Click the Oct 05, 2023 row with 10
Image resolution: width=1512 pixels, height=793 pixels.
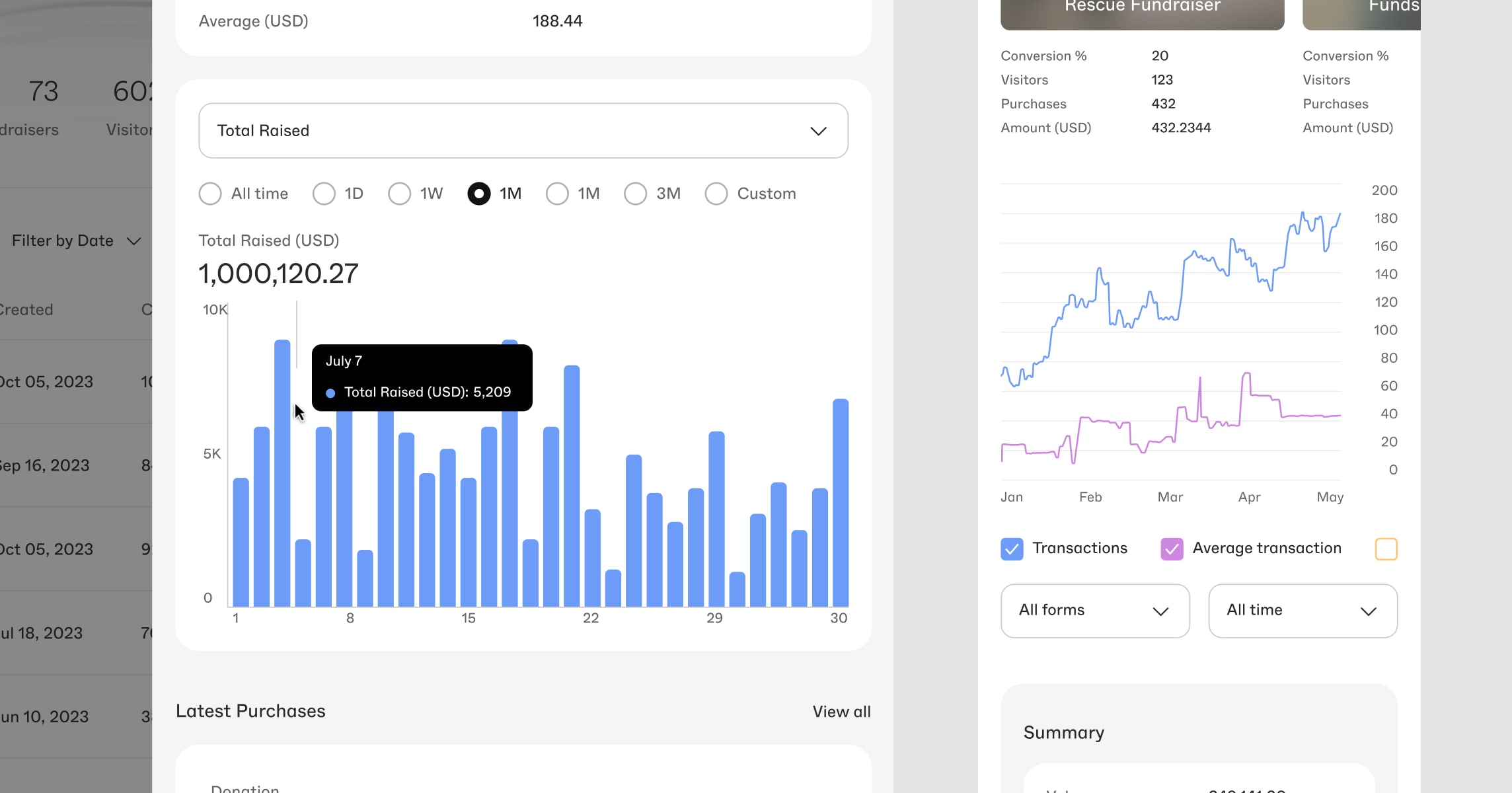[x=76, y=382]
